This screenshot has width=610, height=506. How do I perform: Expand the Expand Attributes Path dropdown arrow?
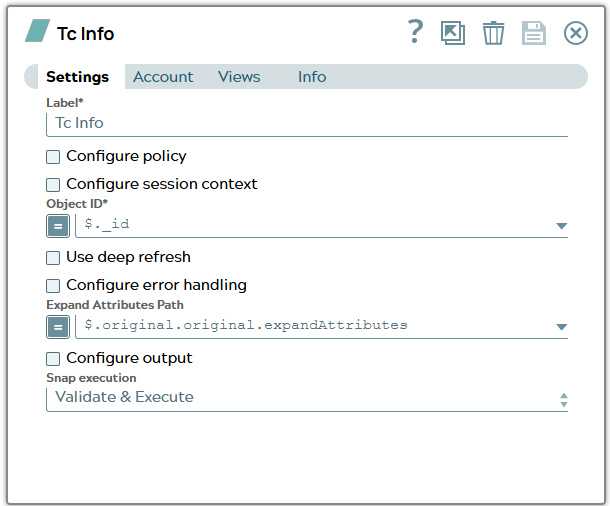(x=561, y=327)
